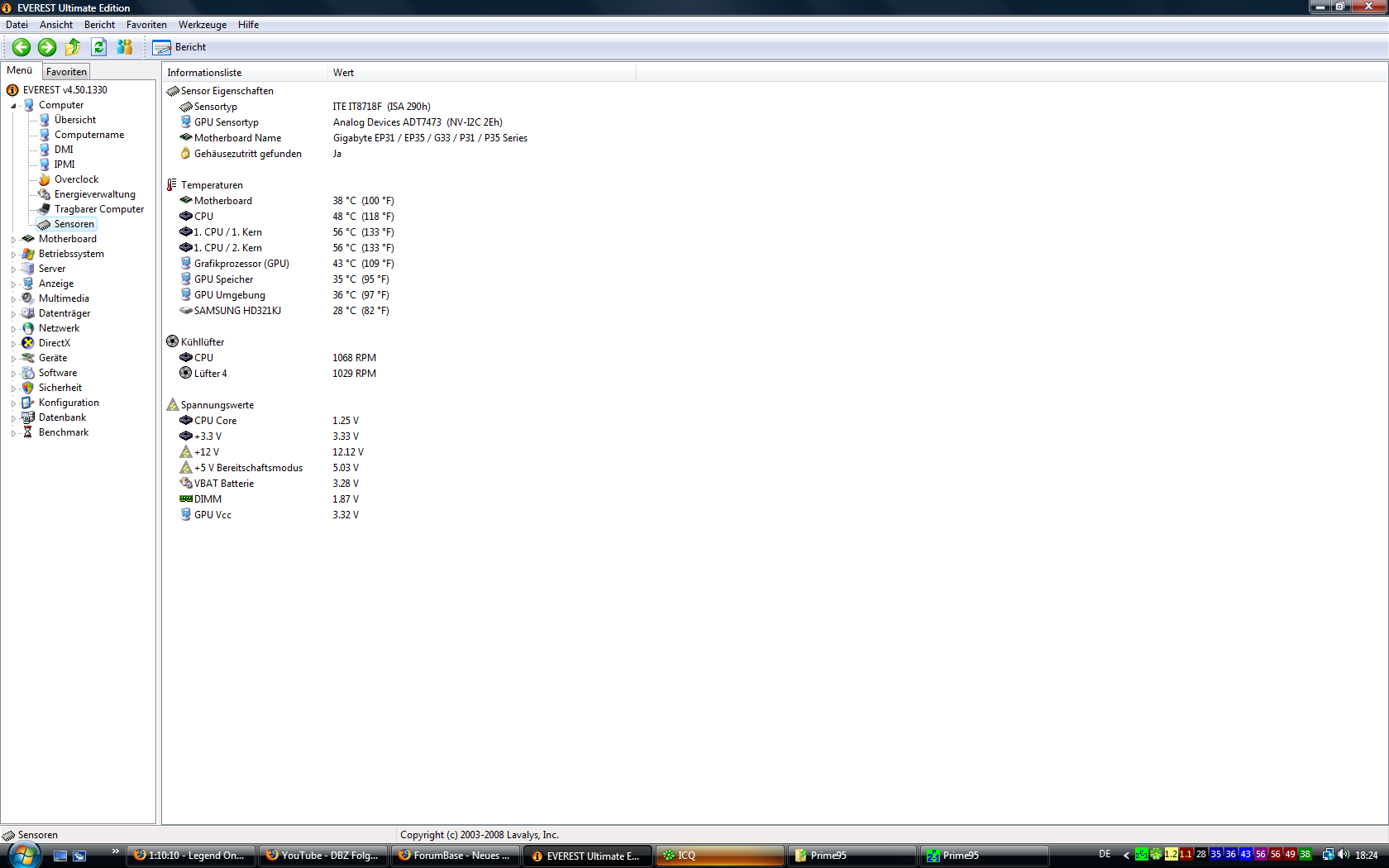The width and height of the screenshot is (1389, 868).
Task: Open the Bericht menu in menu bar
Action: pos(99,25)
